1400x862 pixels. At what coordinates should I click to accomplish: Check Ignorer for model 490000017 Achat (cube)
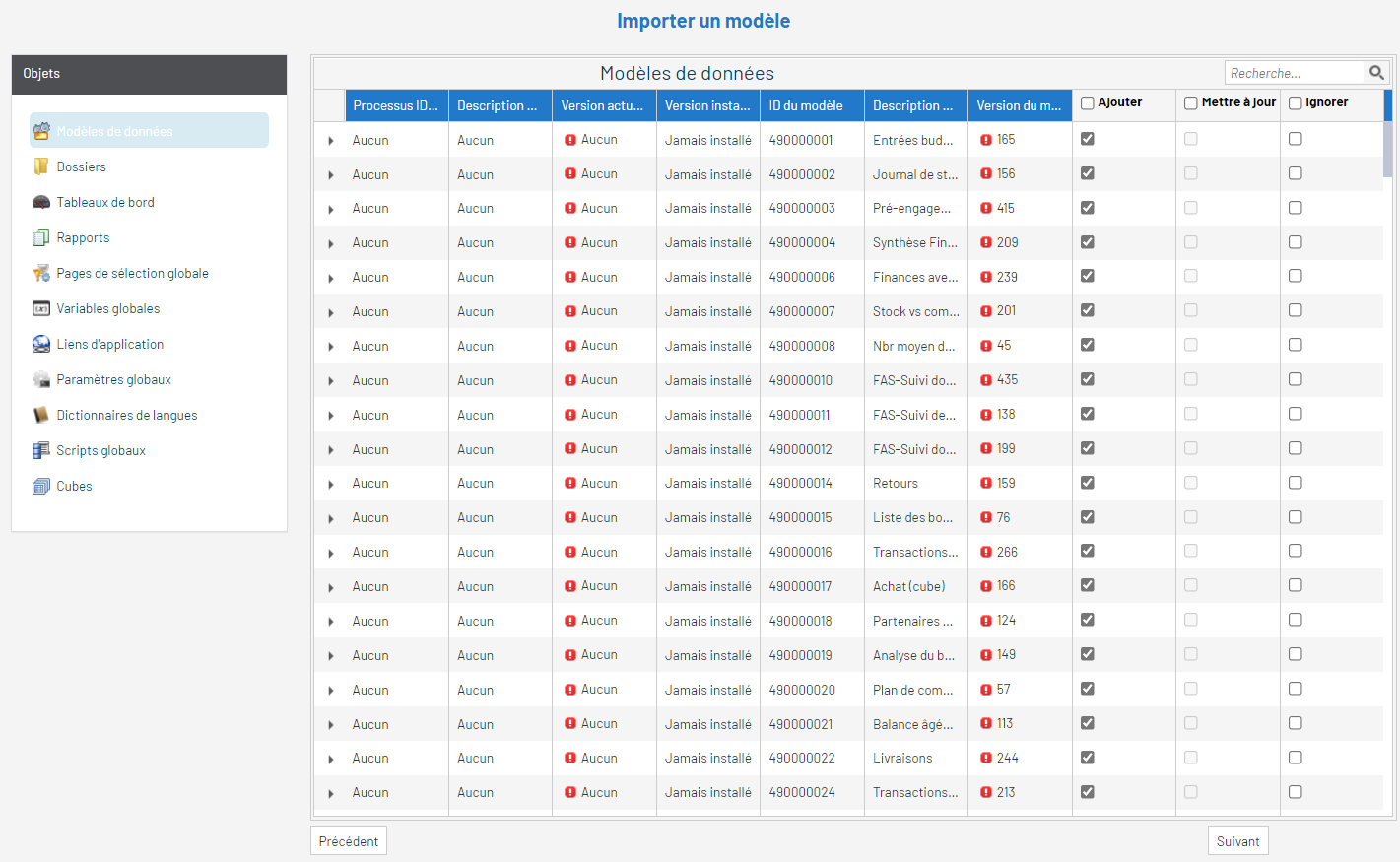[1296, 585]
